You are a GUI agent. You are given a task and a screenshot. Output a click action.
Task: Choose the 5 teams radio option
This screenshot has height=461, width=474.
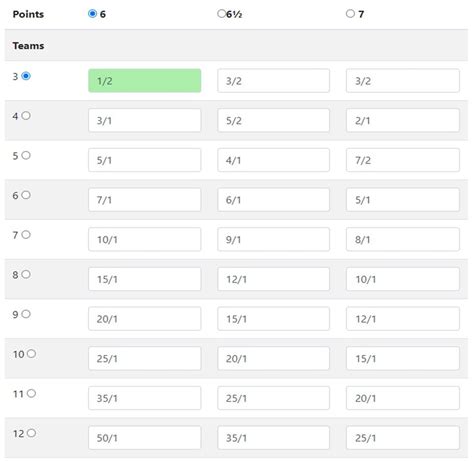26,155
